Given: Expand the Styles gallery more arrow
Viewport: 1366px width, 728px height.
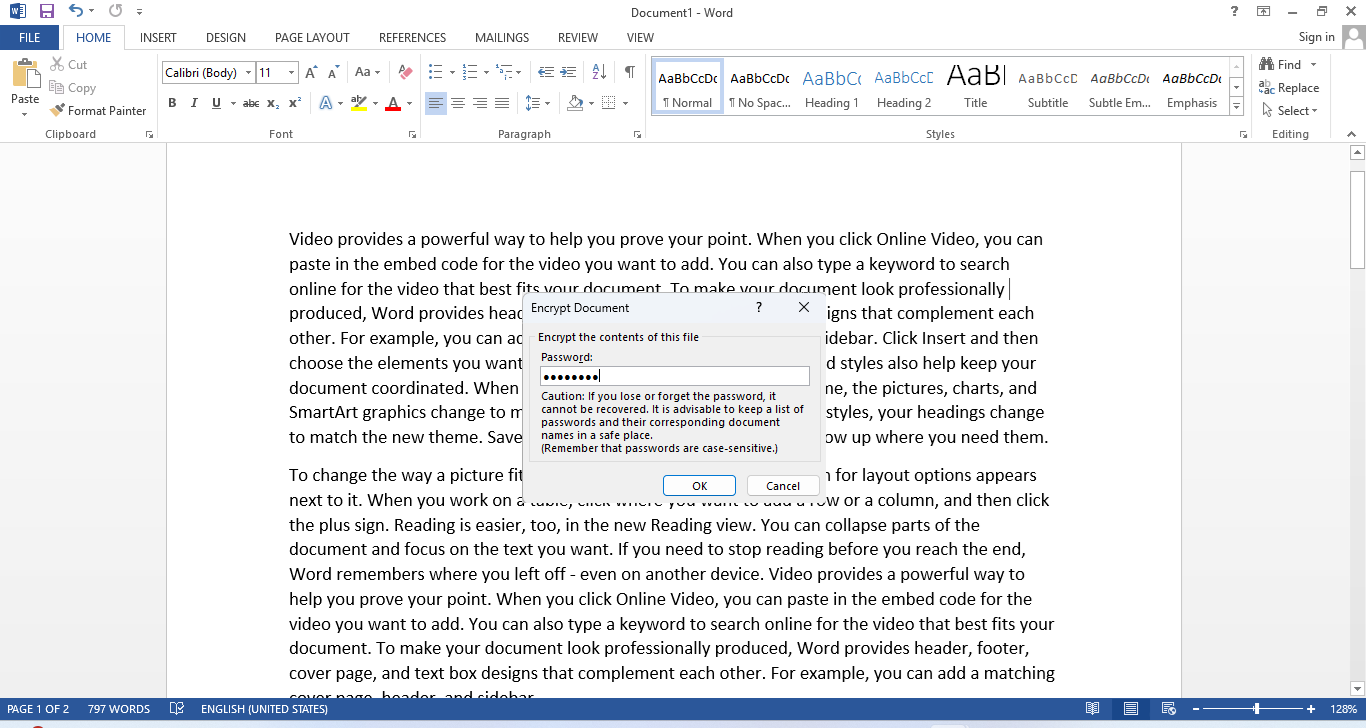Looking at the screenshot, I should tap(1236, 107).
